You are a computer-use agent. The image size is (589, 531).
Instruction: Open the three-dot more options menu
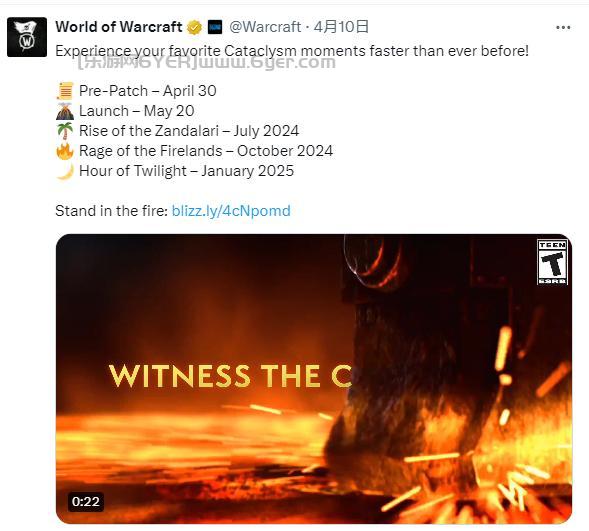coord(563,27)
